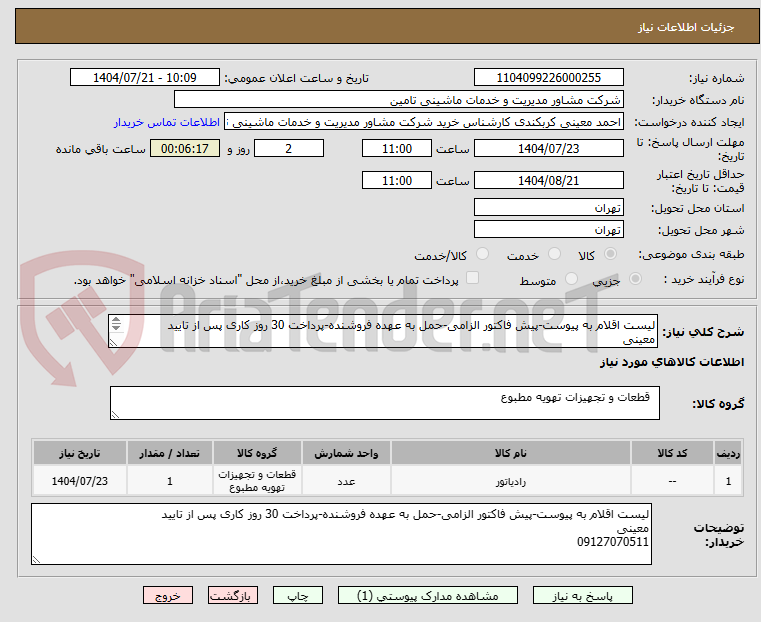Click the جزئیات اطلاعات نیاز page header
Image resolution: width=761 pixels, height=622 pixels.
click(686, 27)
